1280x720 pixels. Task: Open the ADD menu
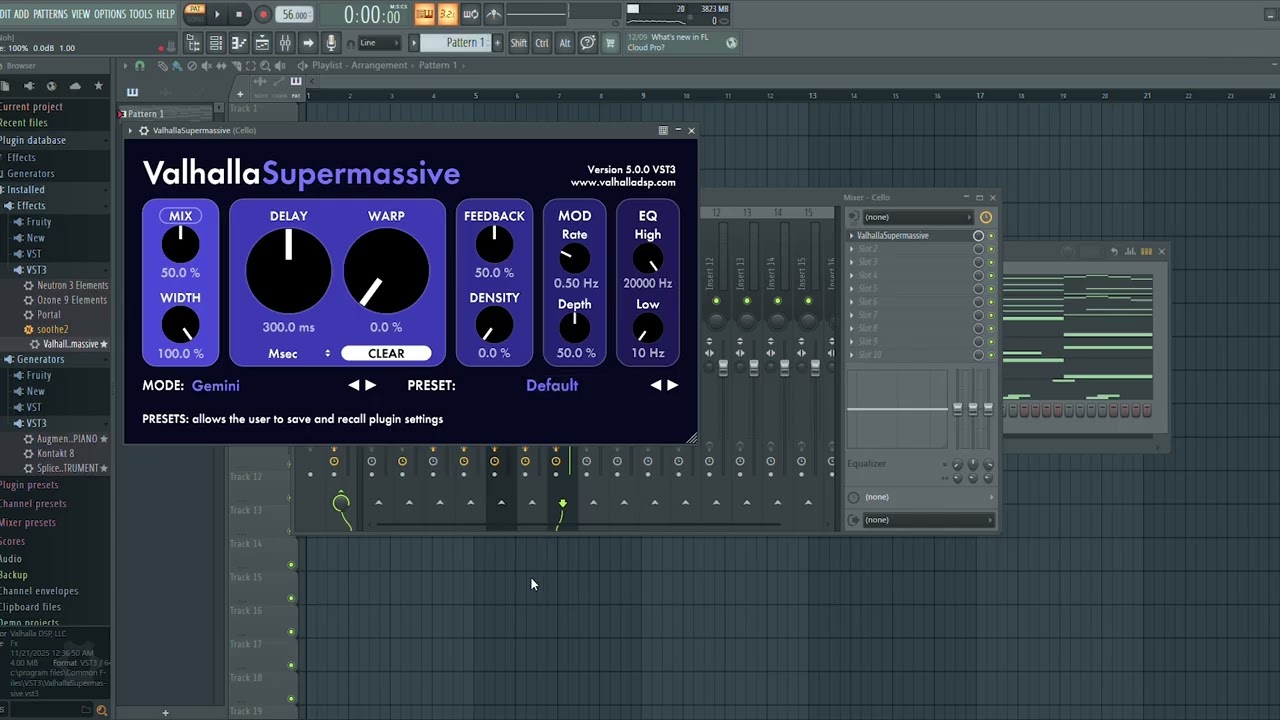tap(21, 14)
